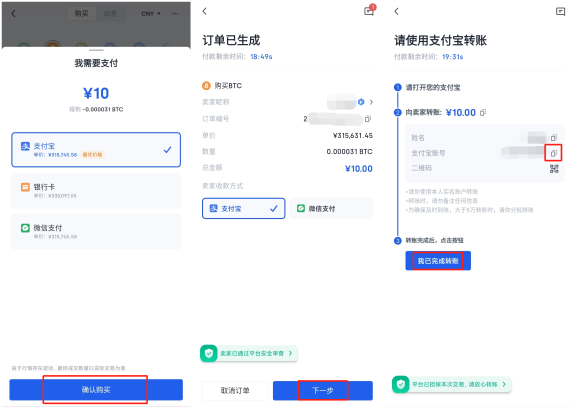Switch to the 出售 tab

[x=110, y=14]
